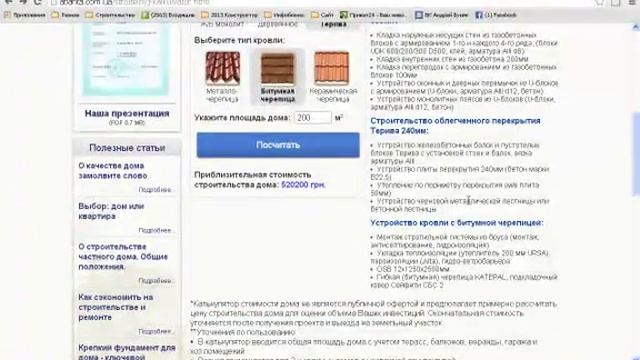Open the Приложения apps shortcut in bookmarks bar
Viewport: 640px width, 360px height.
(x=25, y=15)
